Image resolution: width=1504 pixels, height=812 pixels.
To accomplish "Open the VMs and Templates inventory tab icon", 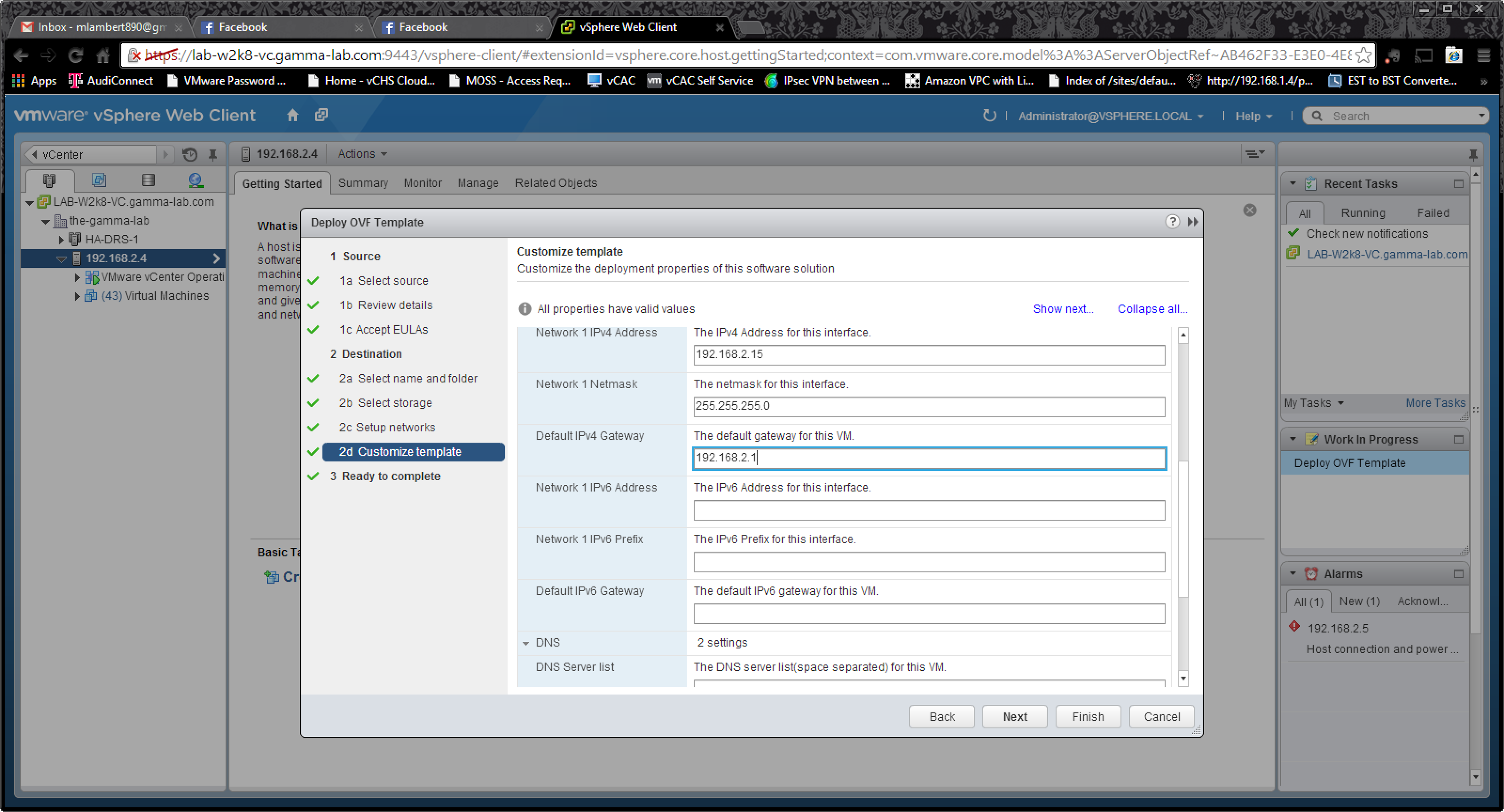I will click(x=99, y=180).
